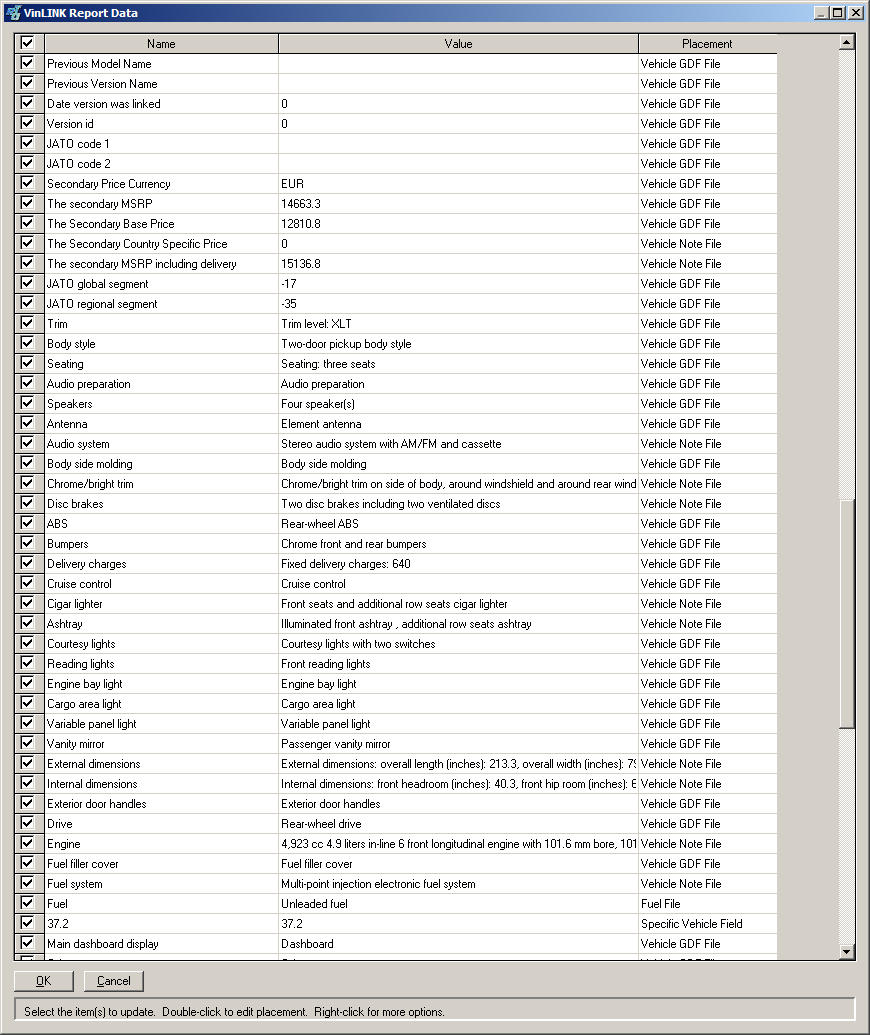Uncheck the Trim row checkbox
This screenshot has width=870, height=1035.
click(27, 324)
